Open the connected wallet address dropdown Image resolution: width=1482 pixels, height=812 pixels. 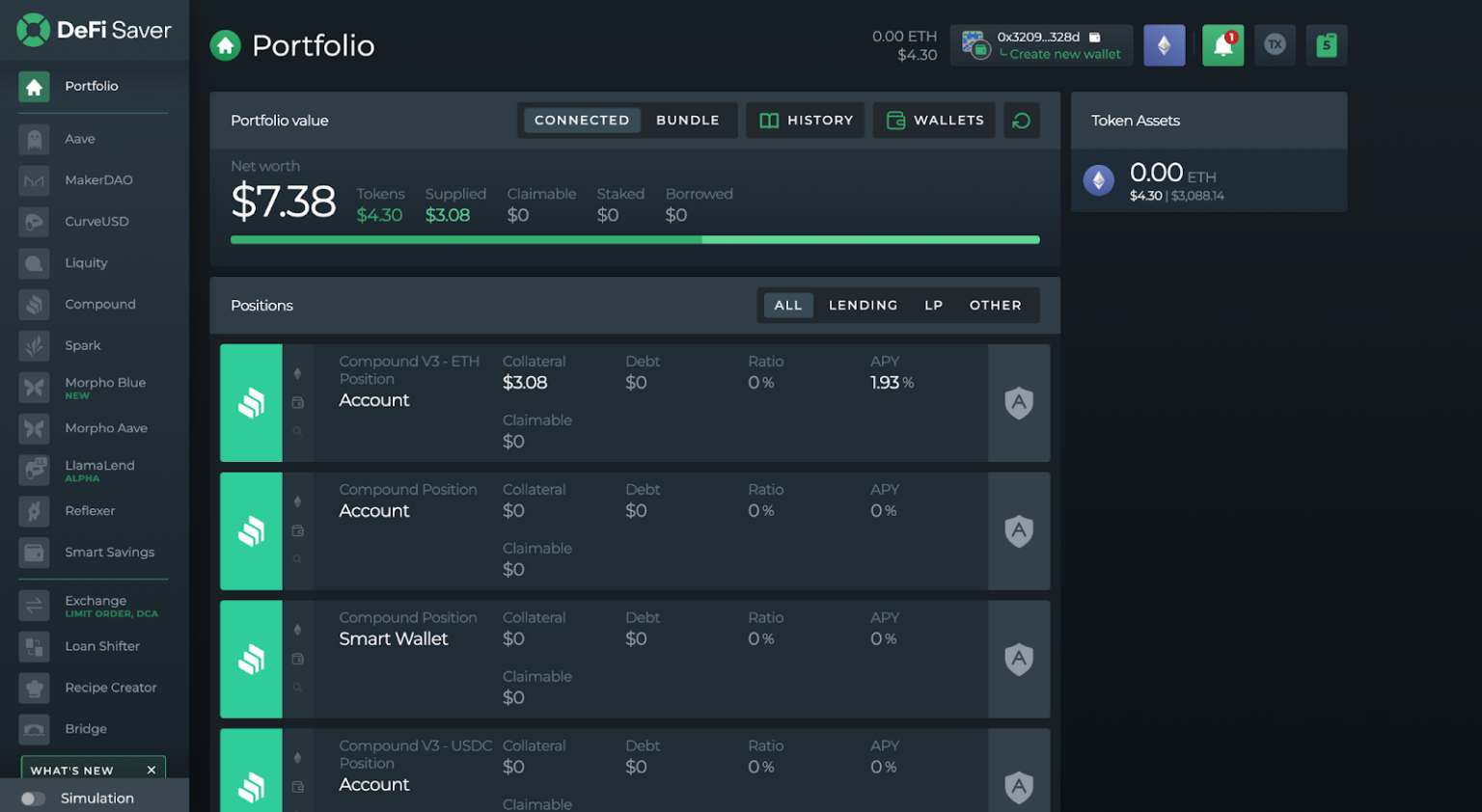[1040, 38]
